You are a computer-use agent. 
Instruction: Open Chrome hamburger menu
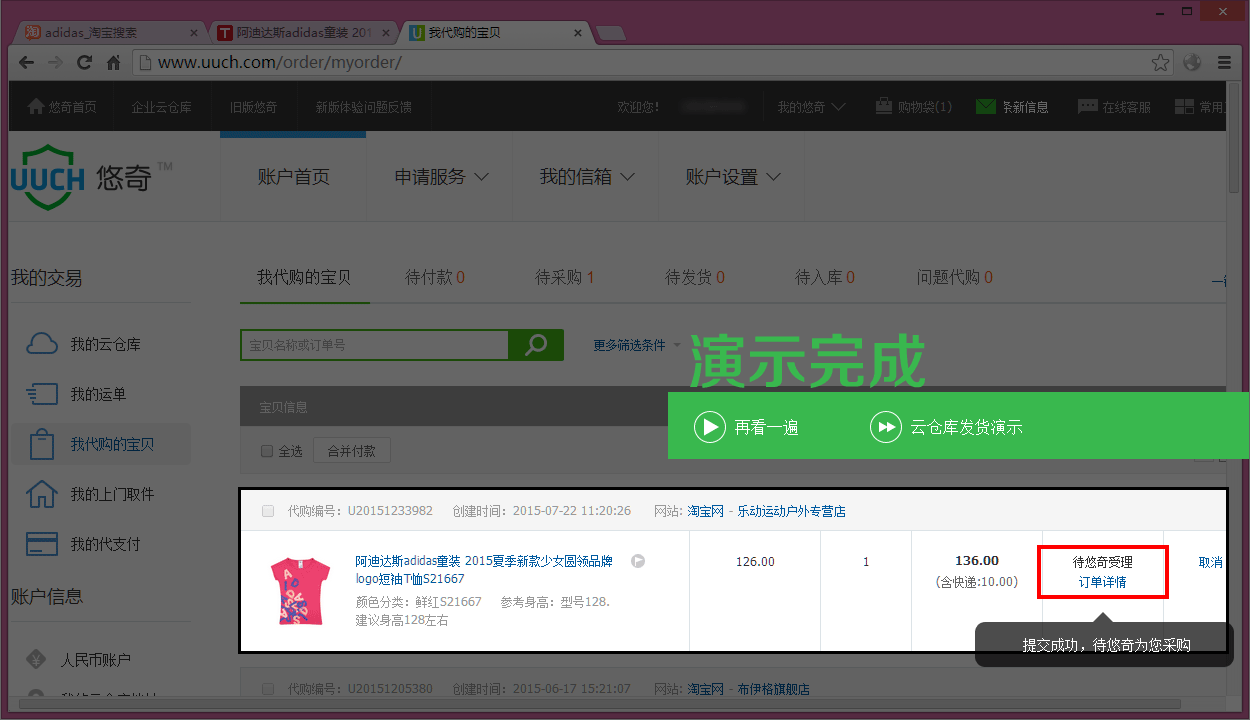click(1224, 63)
